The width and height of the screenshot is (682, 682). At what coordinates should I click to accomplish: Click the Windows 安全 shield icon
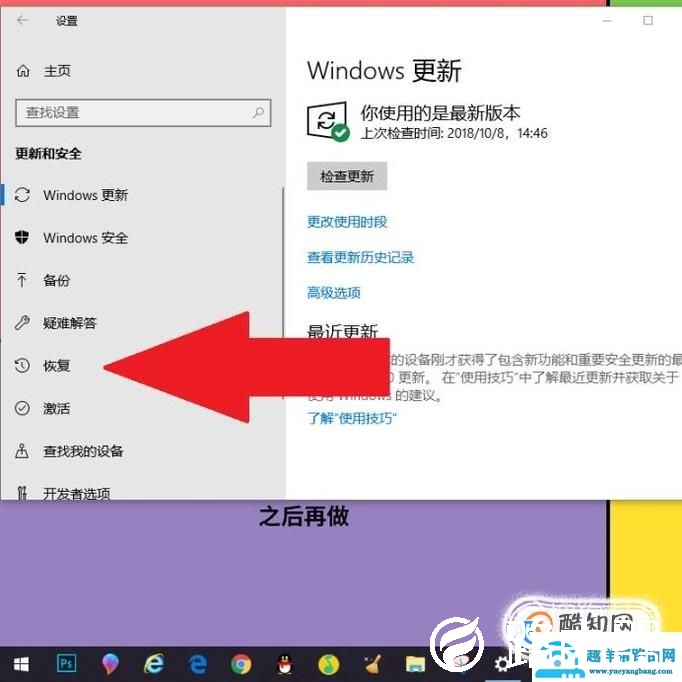point(22,237)
